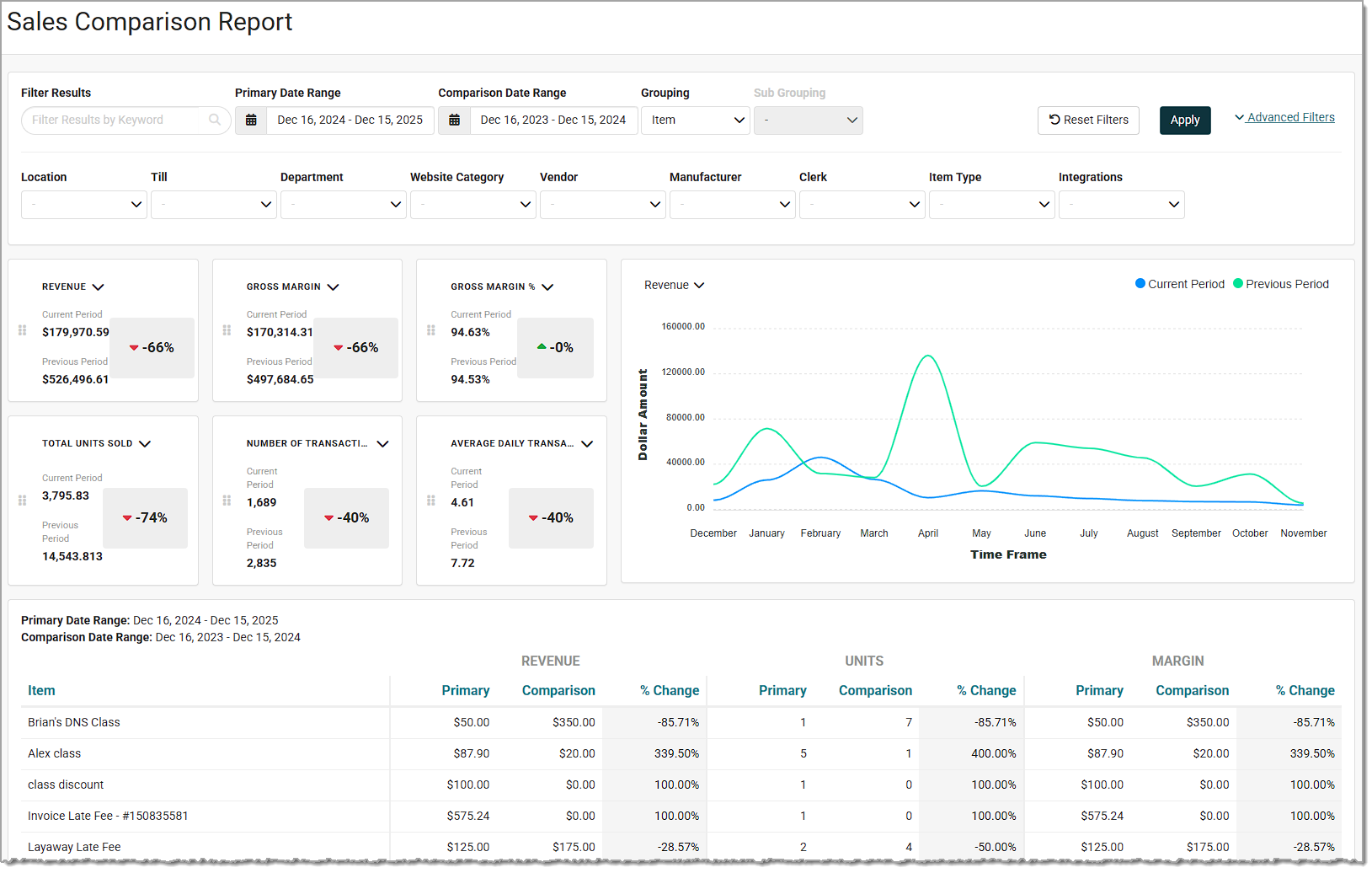1372x873 pixels.
Task: Open the Grouping dropdown set to Item
Action: 695,121
